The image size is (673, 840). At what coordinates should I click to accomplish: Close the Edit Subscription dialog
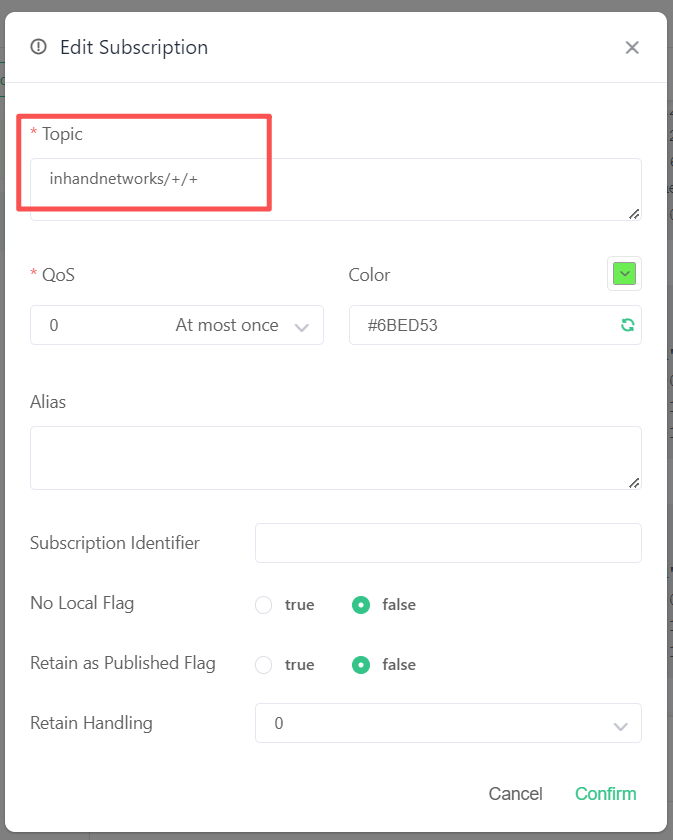click(x=632, y=48)
